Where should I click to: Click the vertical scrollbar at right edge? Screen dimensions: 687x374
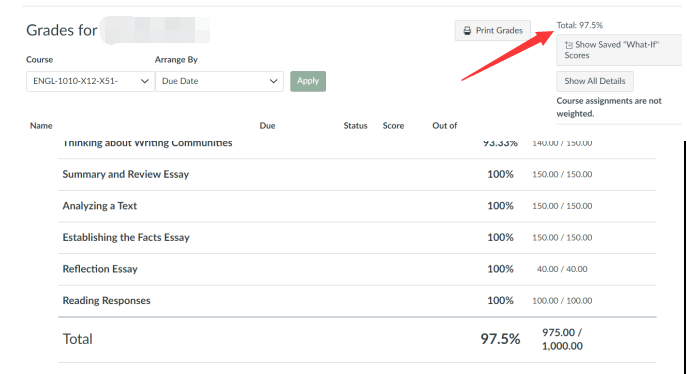[685, 257]
